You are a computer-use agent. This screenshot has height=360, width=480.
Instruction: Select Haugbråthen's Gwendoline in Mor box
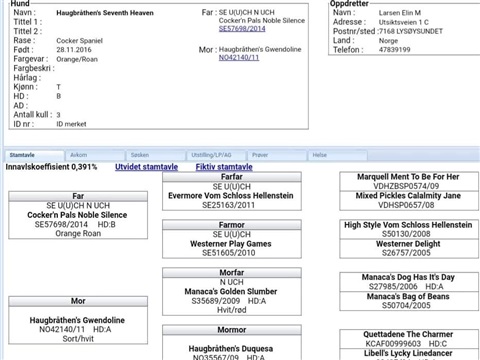77,320
